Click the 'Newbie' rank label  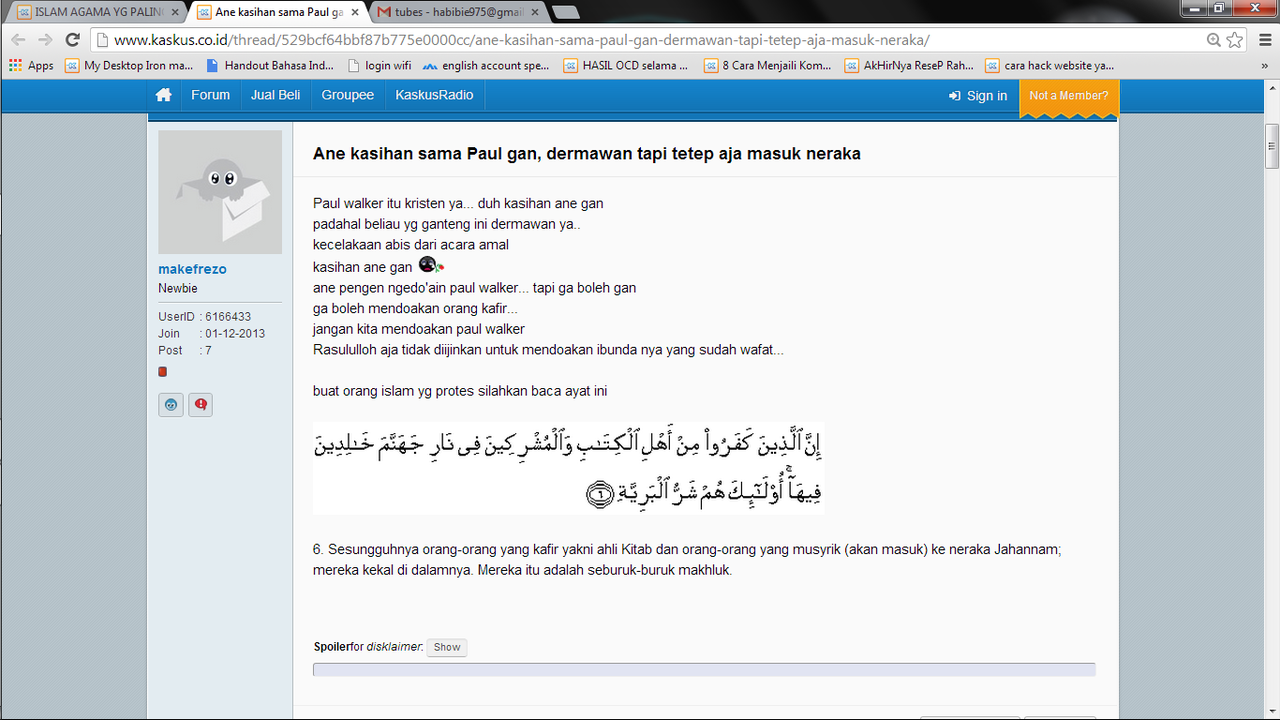coord(178,288)
